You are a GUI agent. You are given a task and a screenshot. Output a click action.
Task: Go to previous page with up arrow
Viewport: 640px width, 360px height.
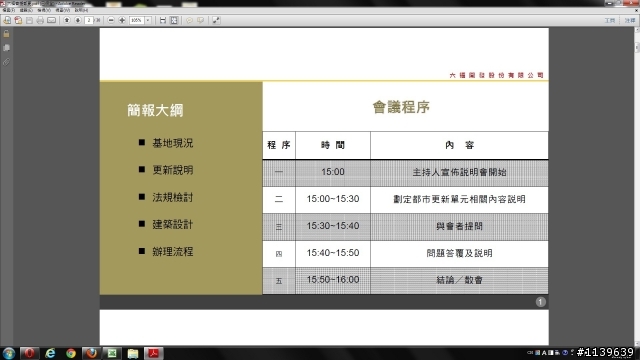67,20
